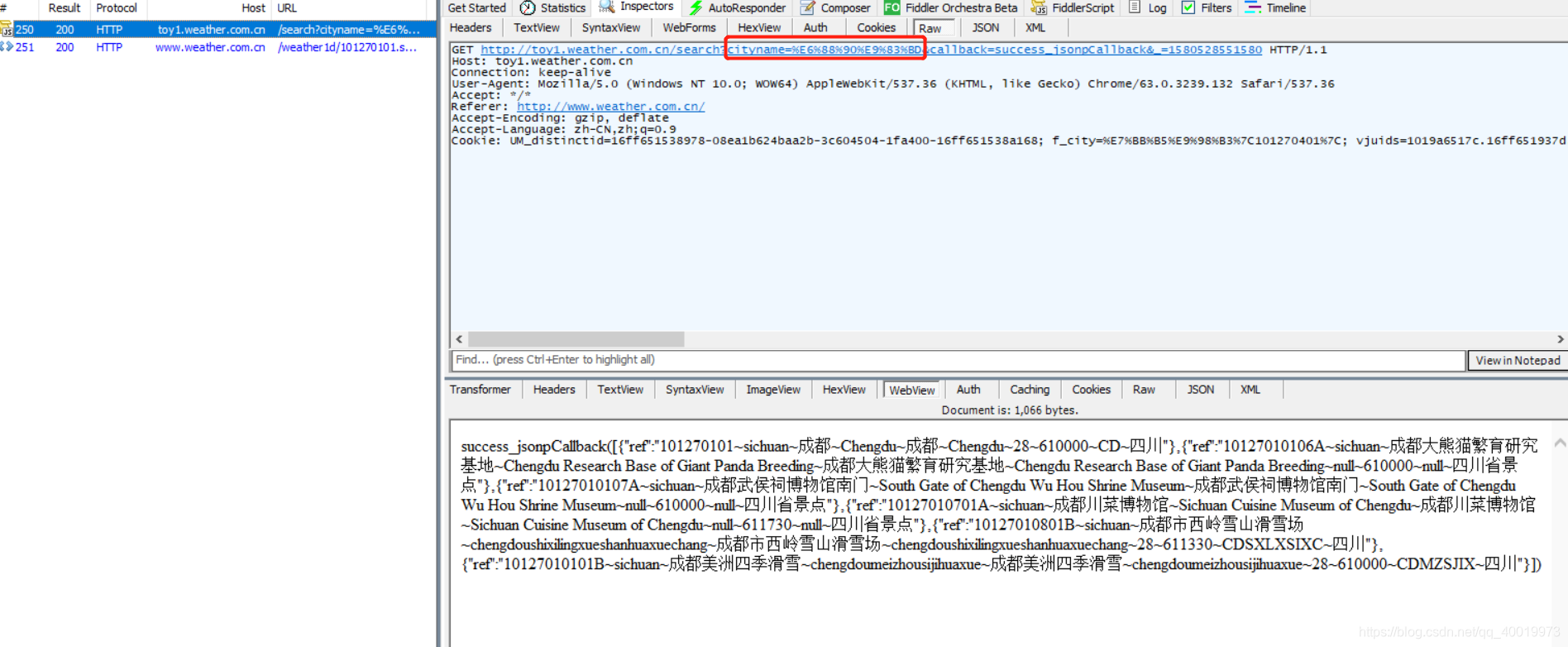Open the Referer www.weather.com.cn link
Image resolution: width=1568 pixels, height=647 pixels.
pos(610,107)
